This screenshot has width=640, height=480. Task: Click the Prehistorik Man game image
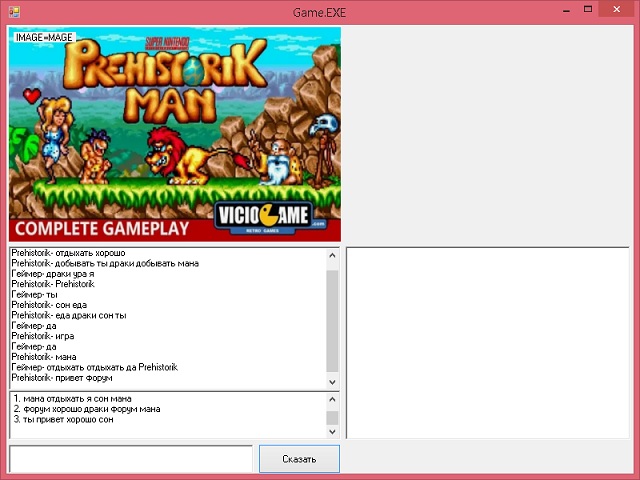click(x=175, y=134)
